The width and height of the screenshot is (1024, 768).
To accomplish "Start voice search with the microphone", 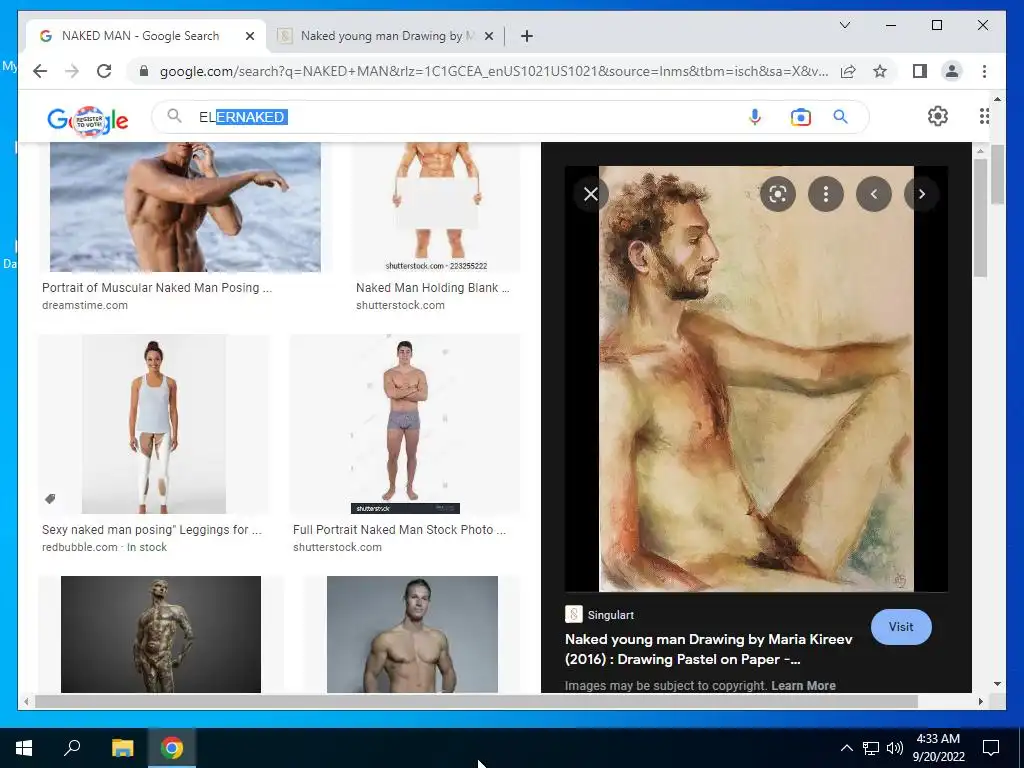I will [x=754, y=117].
